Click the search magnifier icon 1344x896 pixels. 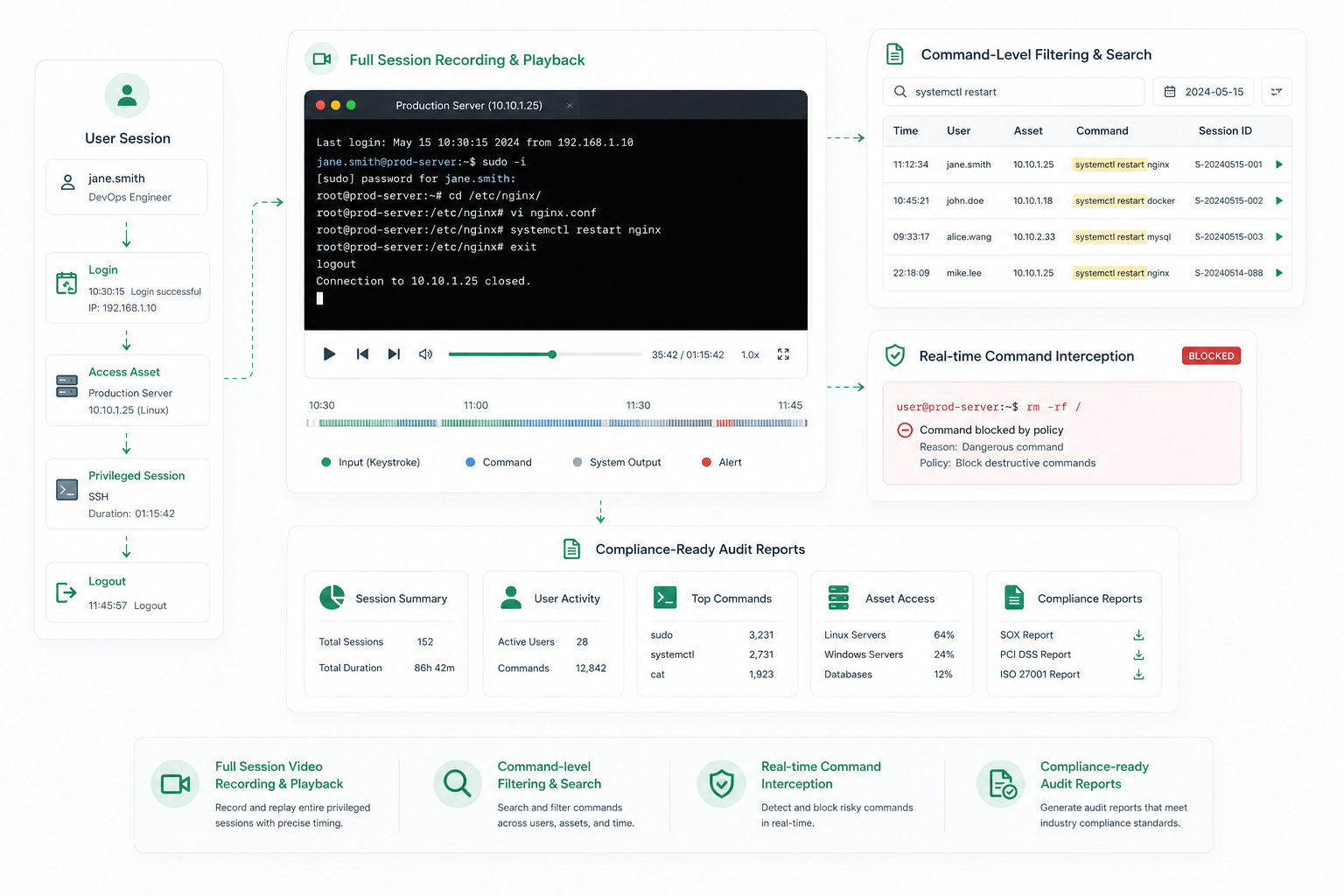click(899, 92)
